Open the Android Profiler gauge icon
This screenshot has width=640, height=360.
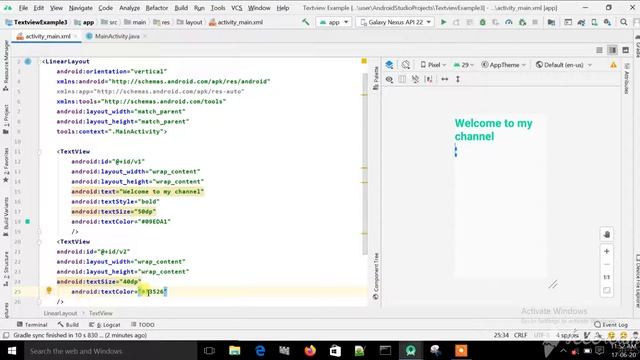pyautogui.click(x=509, y=22)
